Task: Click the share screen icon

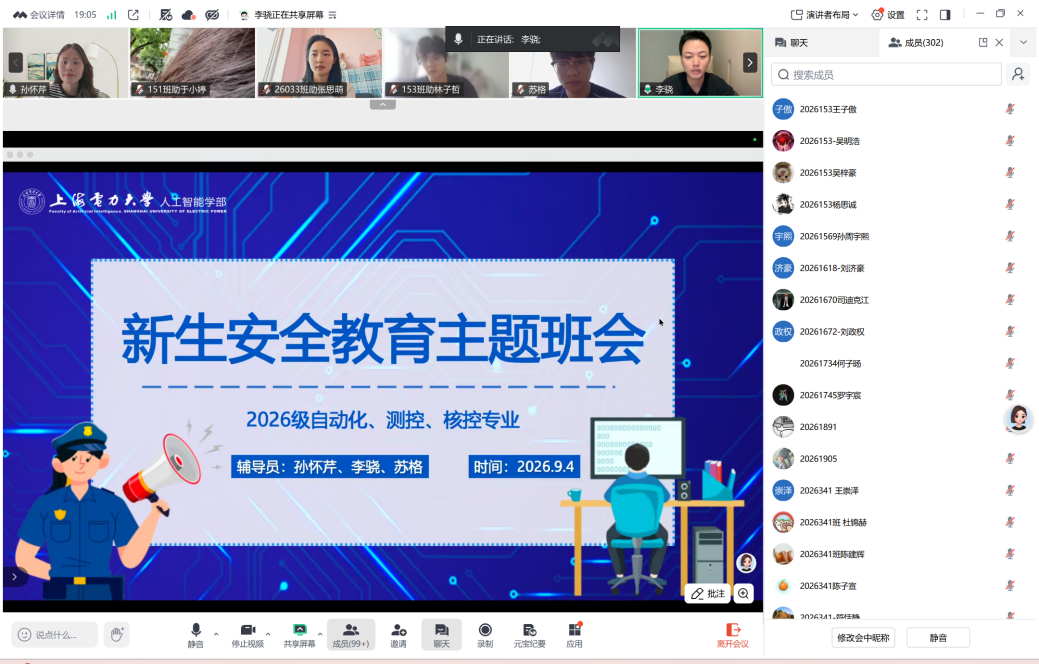Action: tap(300, 630)
